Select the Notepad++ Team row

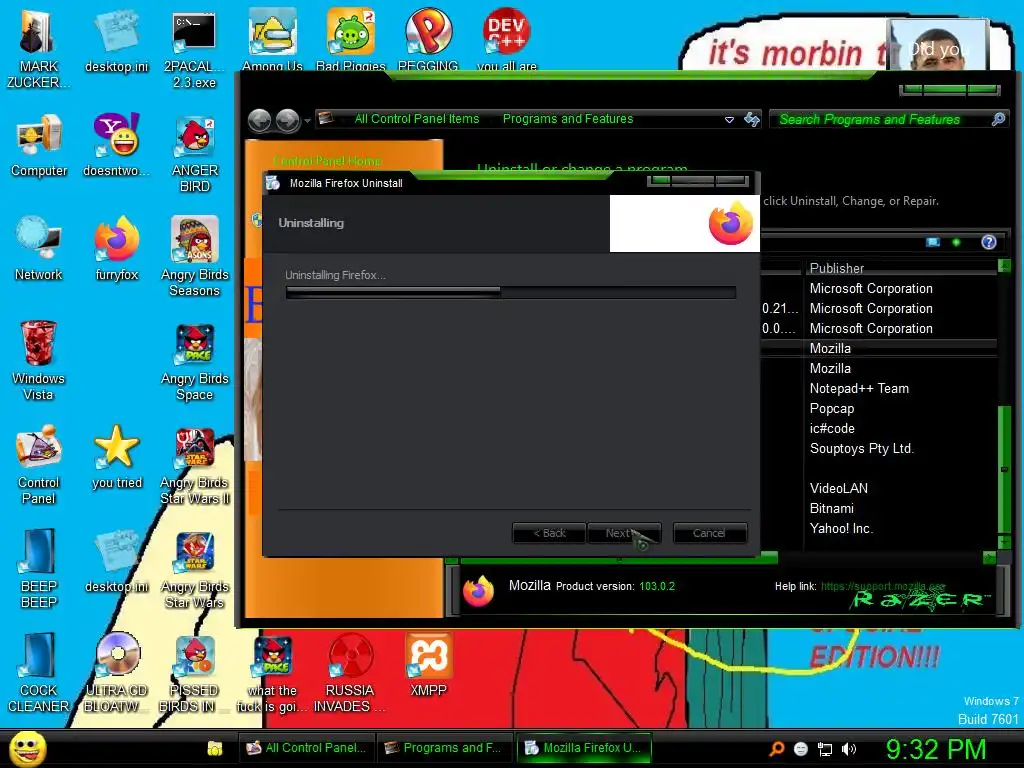pos(859,389)
